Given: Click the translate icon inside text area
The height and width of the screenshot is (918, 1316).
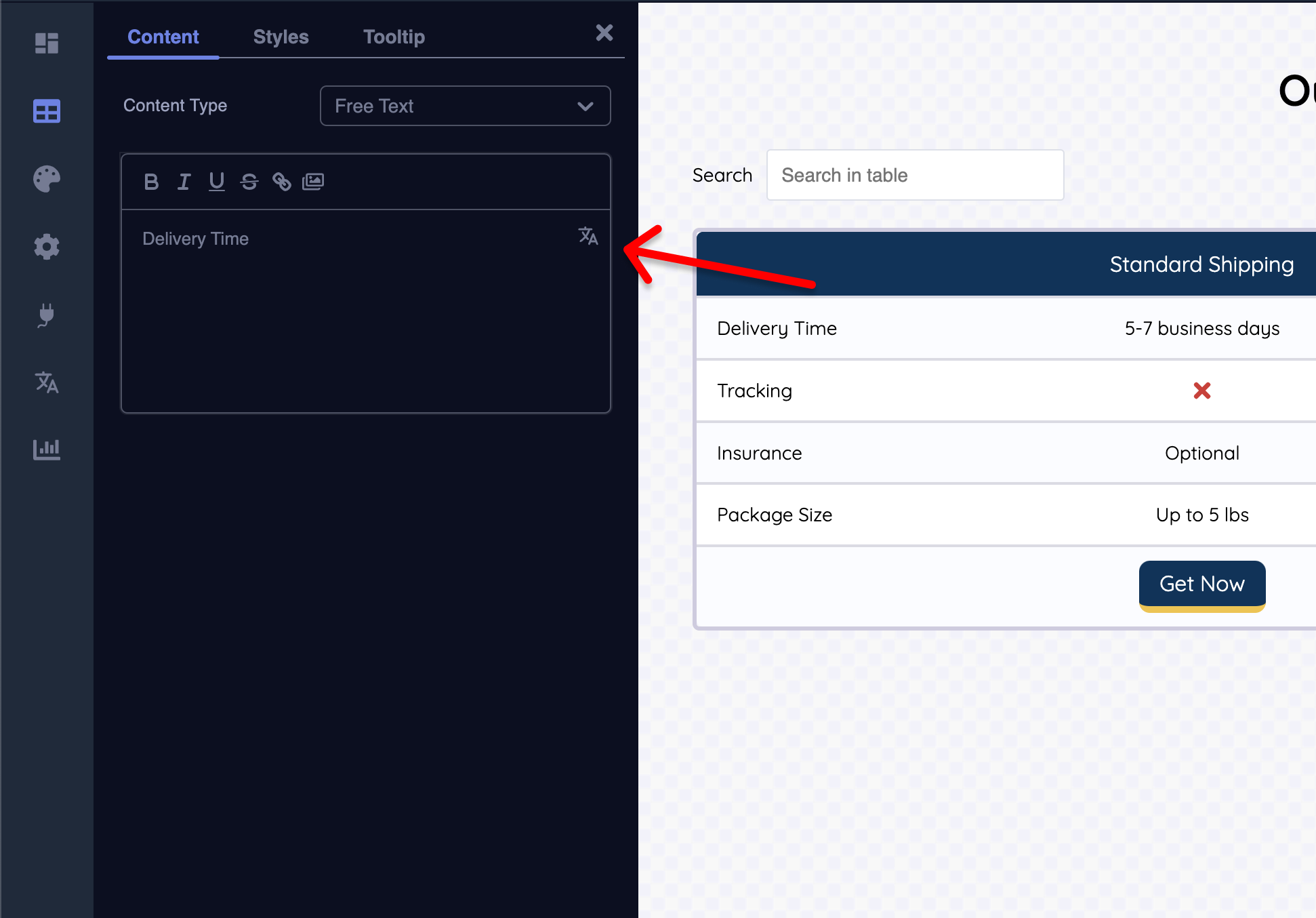Looking at the screenshot, I should click(x=588, y=237).
